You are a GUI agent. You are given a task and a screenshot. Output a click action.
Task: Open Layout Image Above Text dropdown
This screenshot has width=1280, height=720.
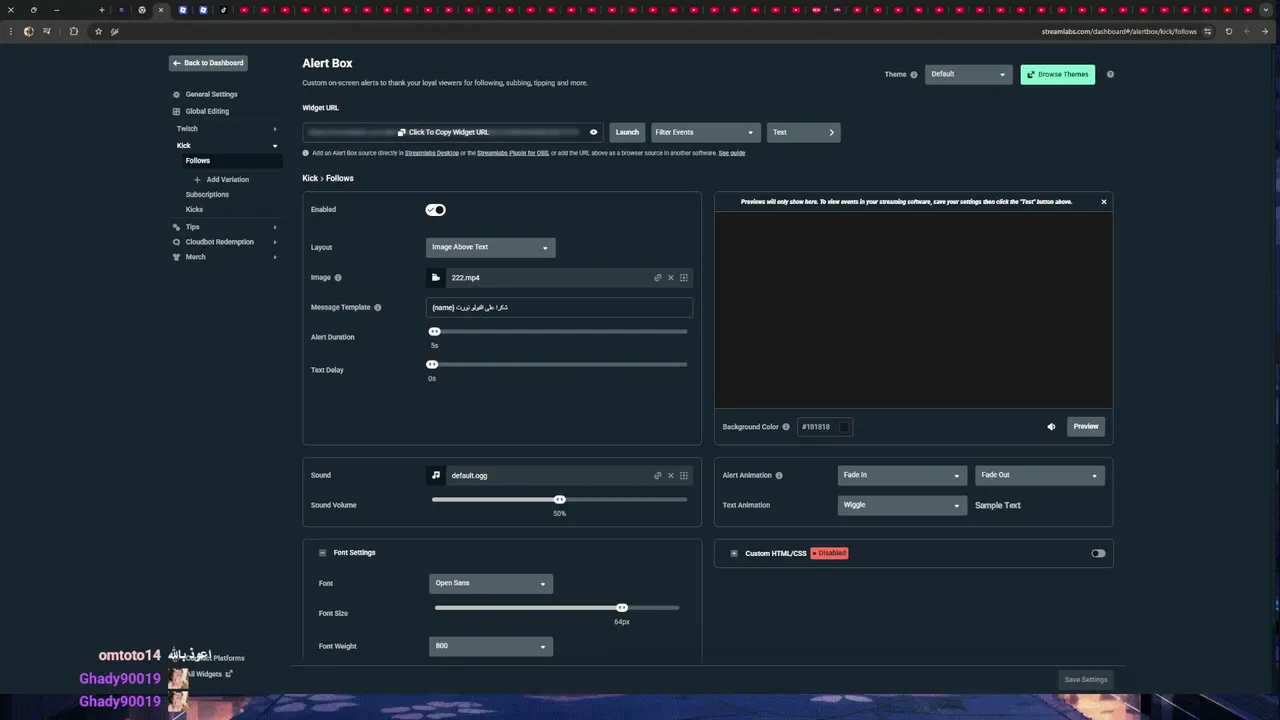point(491,247)
